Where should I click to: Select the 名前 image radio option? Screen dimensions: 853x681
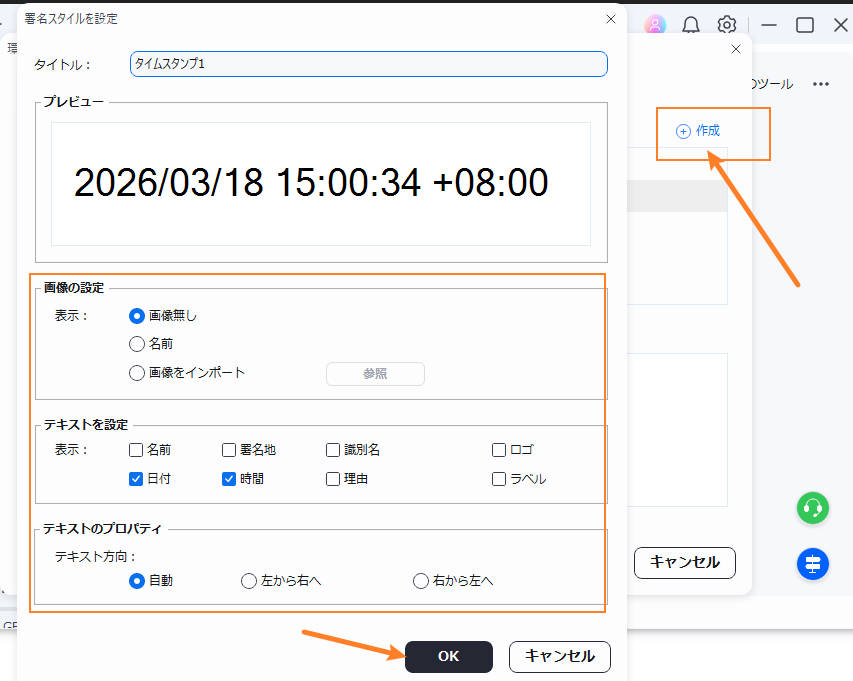(x=137, y=344)
